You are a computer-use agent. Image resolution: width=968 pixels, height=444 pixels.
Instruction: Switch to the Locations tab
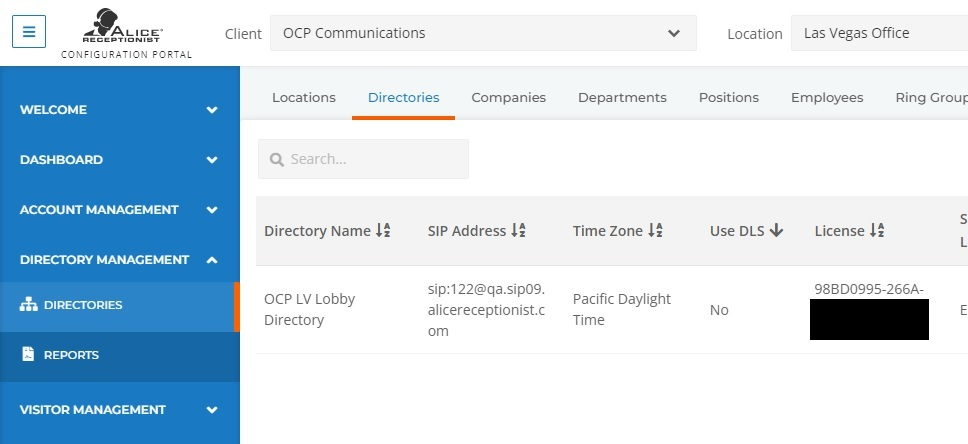point(304,98)
